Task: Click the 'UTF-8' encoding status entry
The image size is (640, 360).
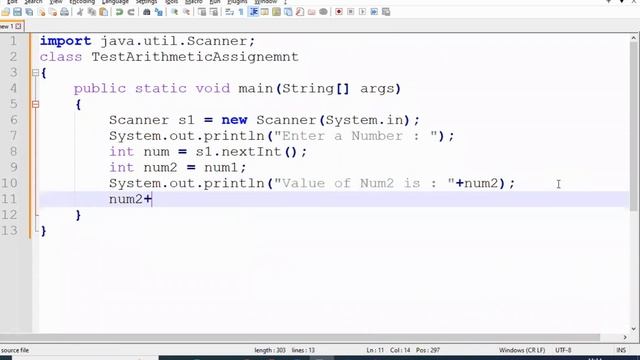Action: click(x=563, y=350)
